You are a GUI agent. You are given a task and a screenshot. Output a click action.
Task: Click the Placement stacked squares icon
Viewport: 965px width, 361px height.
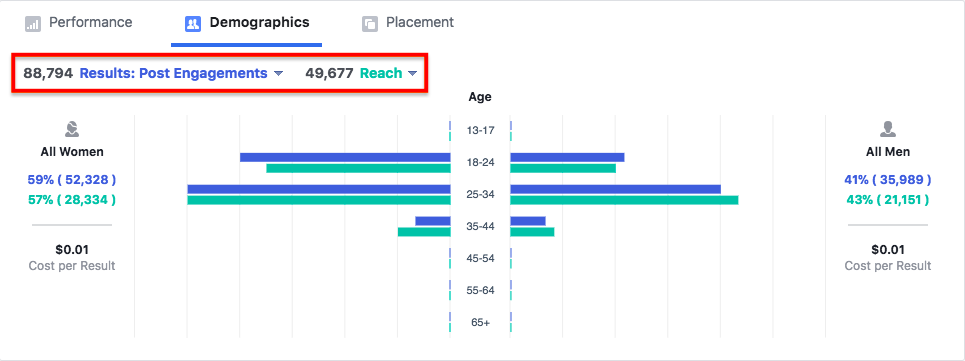pos(370,24)
